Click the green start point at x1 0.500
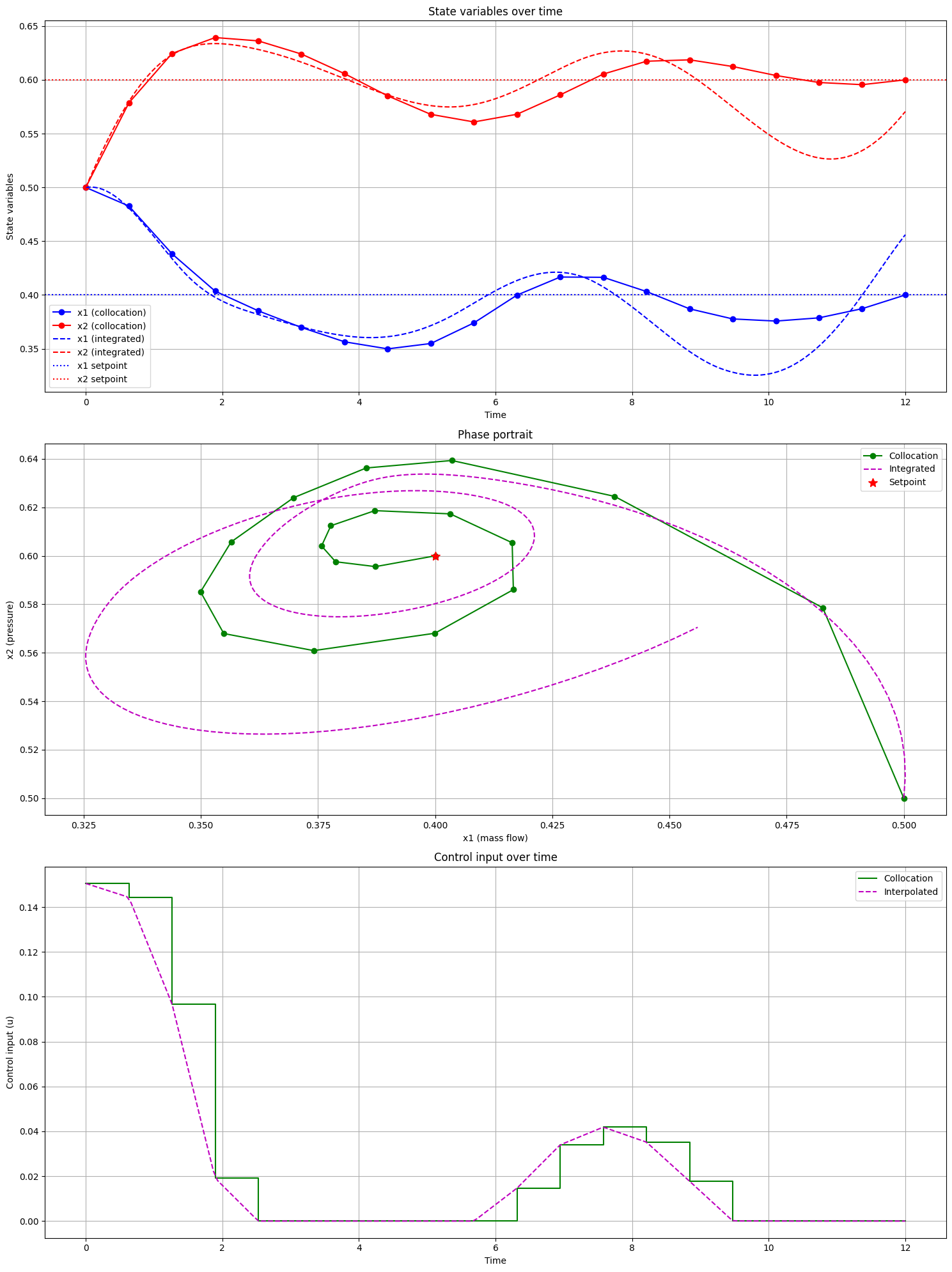Viewport: 952px width, 1272px height. click(904, 798)
